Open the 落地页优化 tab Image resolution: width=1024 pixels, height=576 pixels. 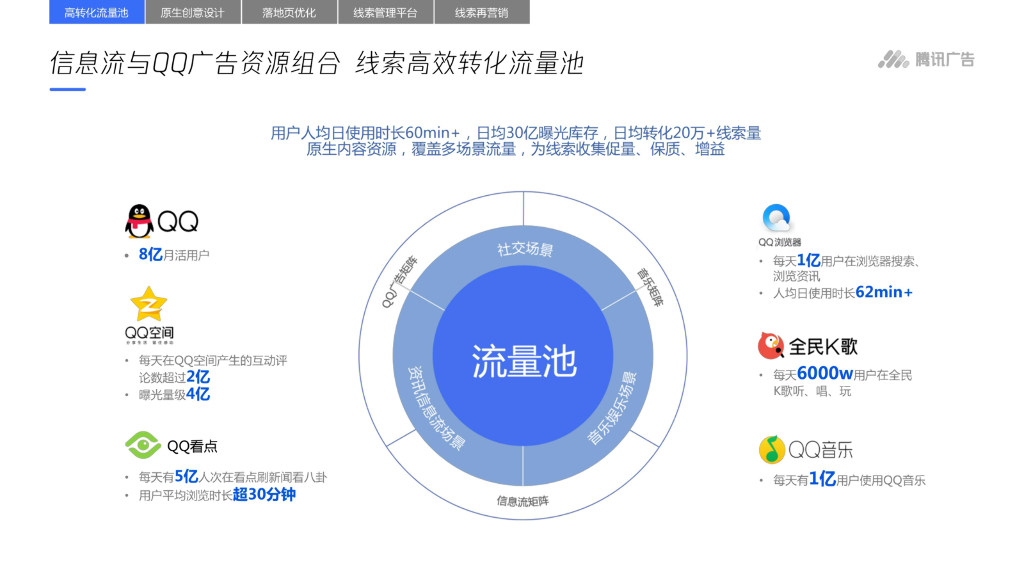coord(289,12)
